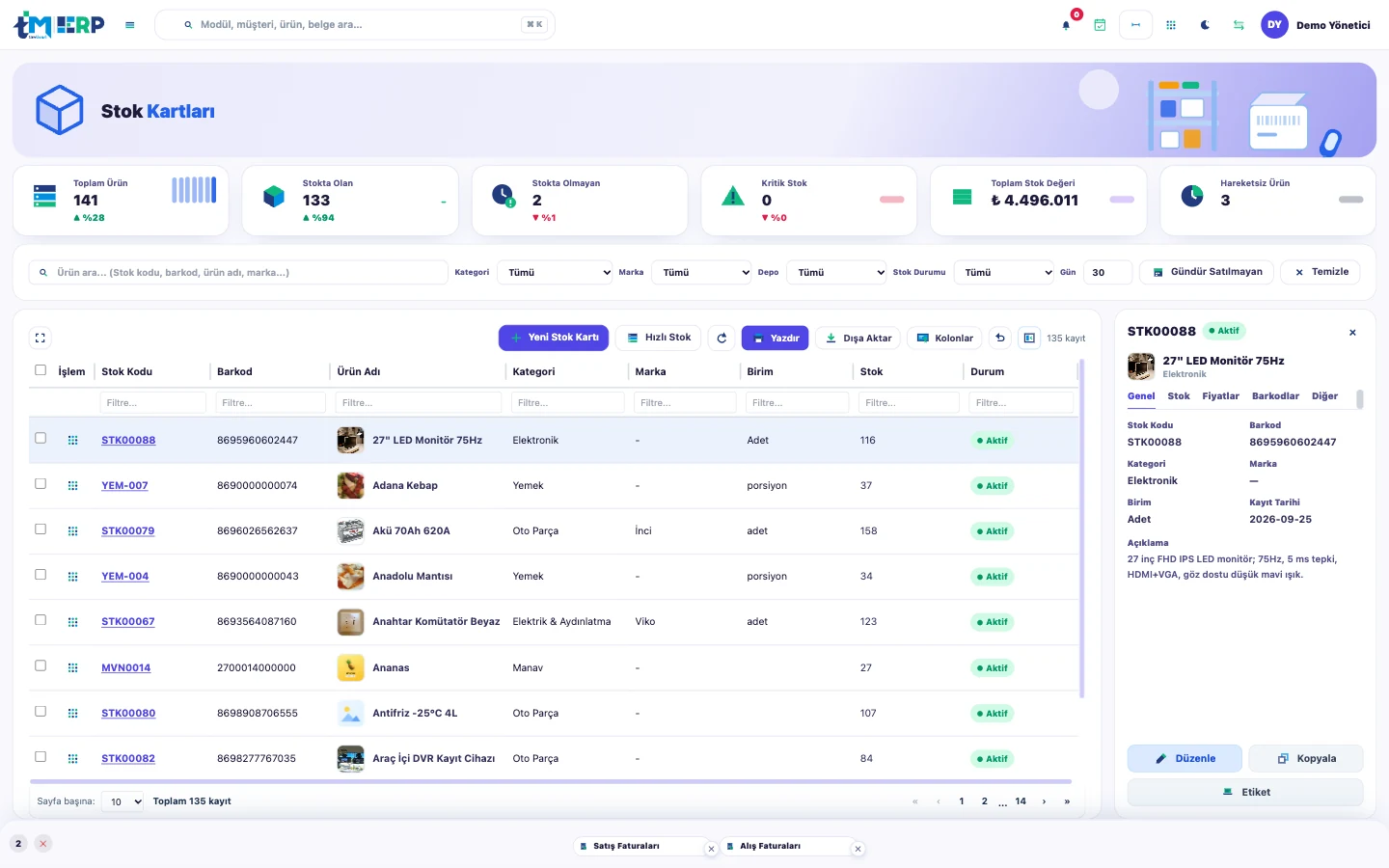
Task: Select all rows via header checkbox
Action: [x=41, y=370]
